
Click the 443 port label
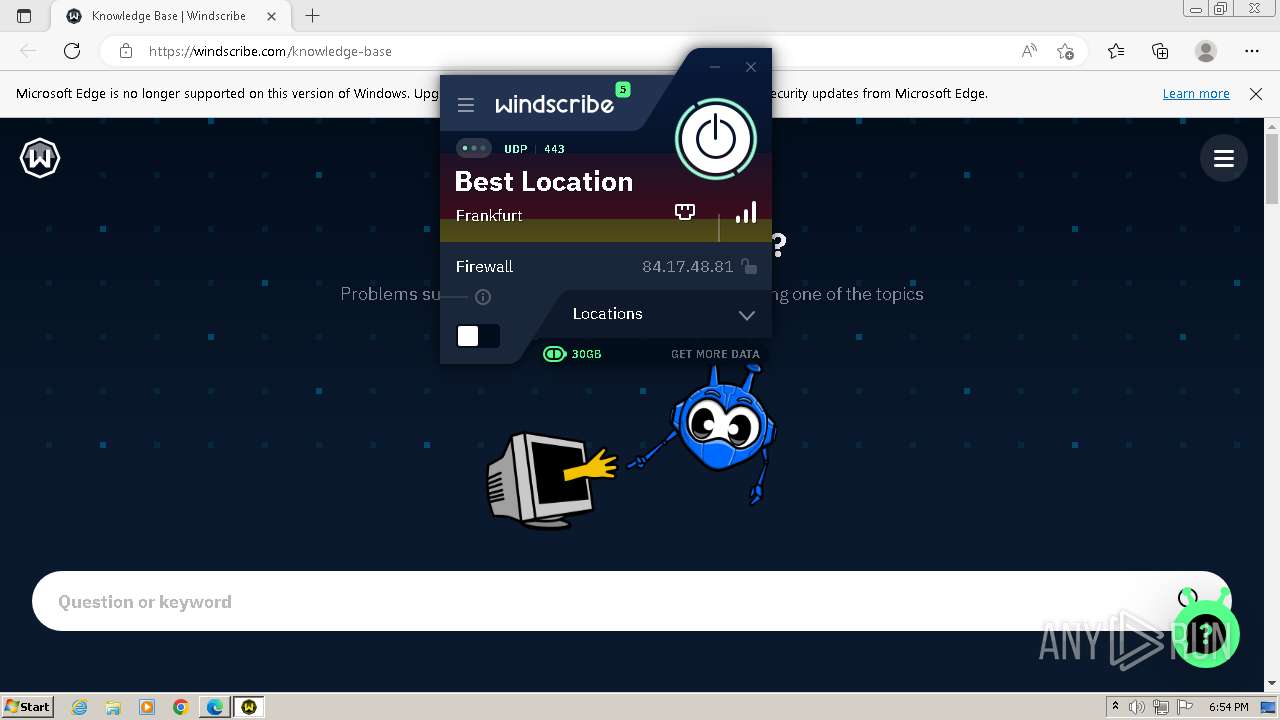(x=554, y=149)
